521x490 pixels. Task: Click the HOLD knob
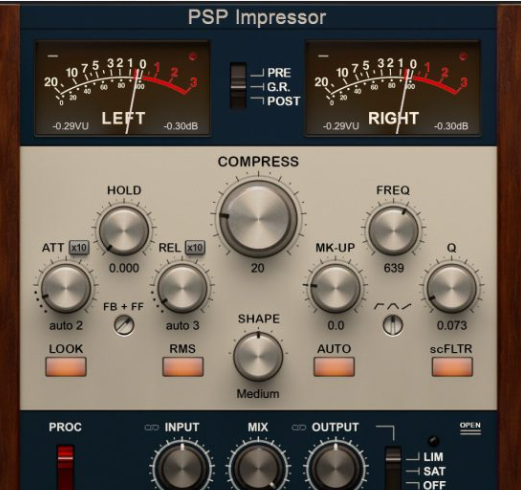(124, 230)
